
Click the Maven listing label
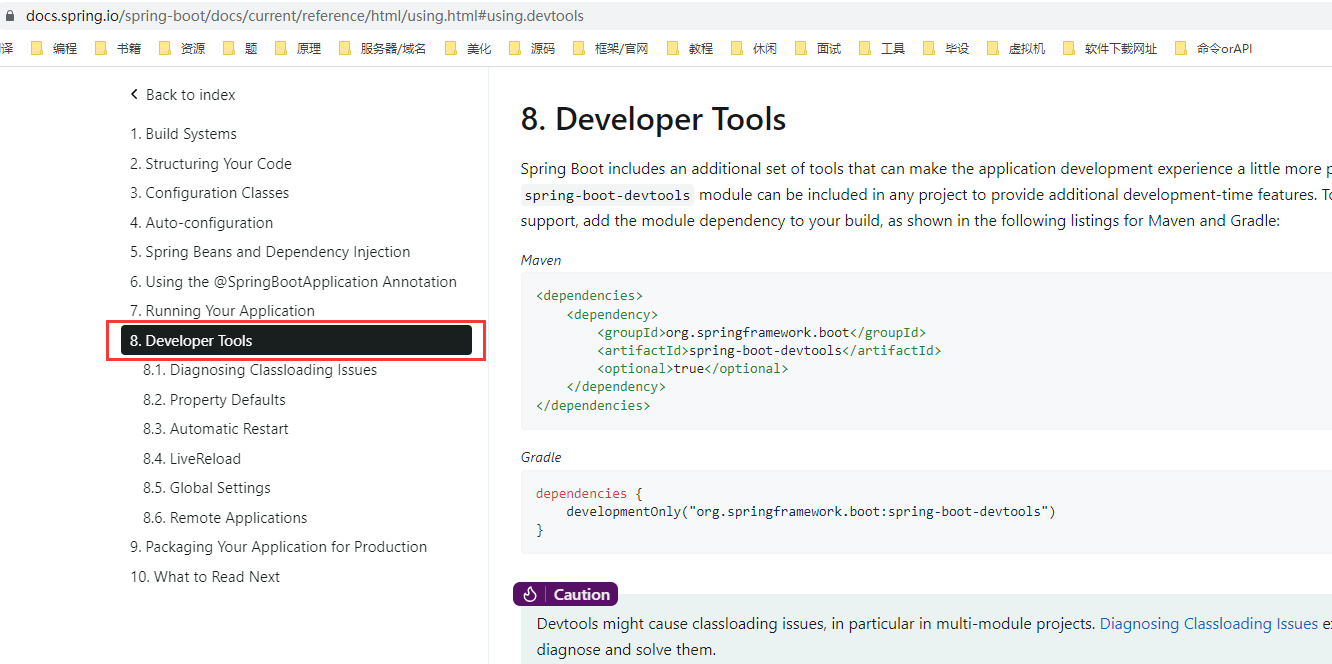pyautogui.click(x=541, y=260)
